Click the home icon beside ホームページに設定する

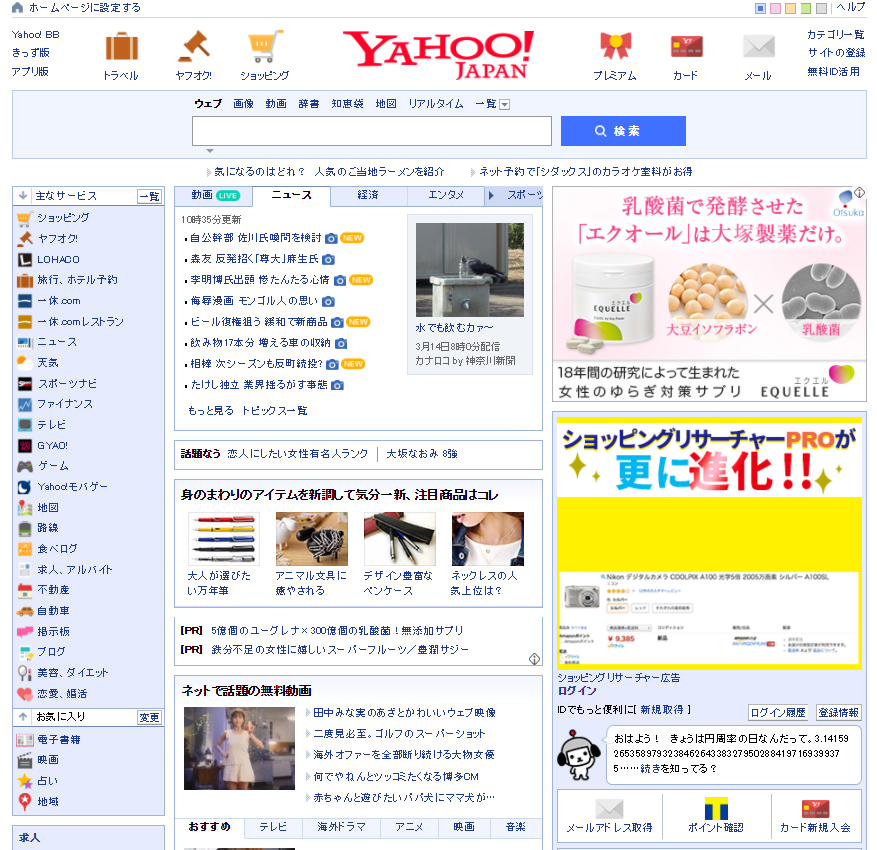17,7
